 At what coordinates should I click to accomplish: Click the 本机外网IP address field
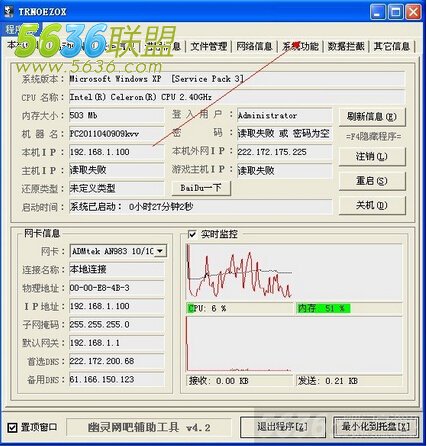click(284, 152)
